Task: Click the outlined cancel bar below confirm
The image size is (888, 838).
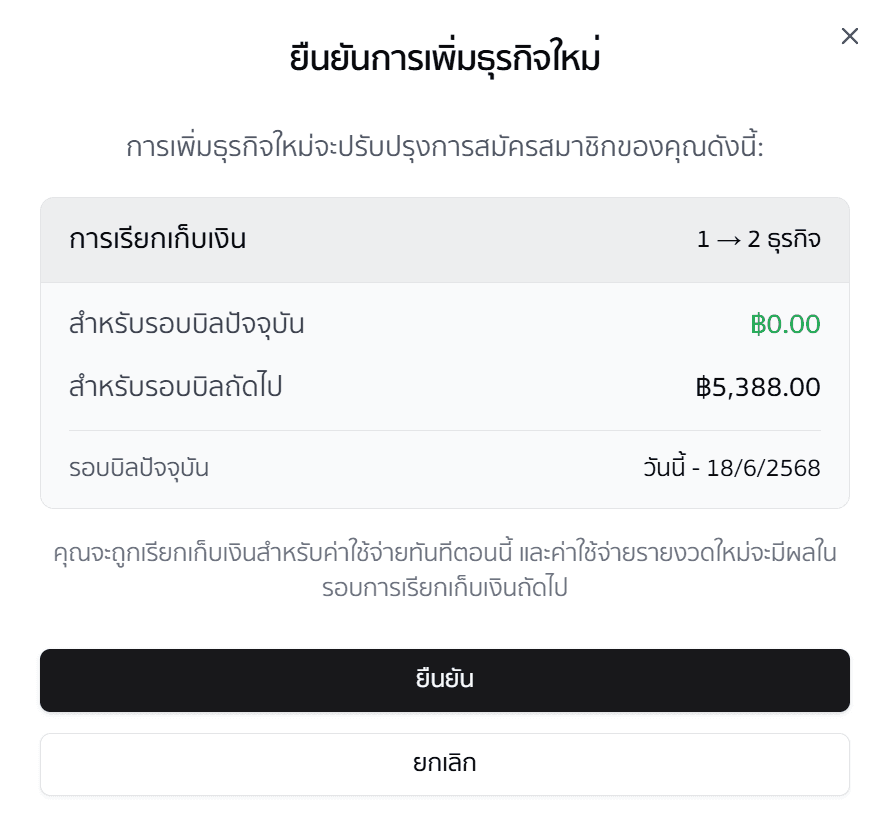Action: click(x=444, y=762)
